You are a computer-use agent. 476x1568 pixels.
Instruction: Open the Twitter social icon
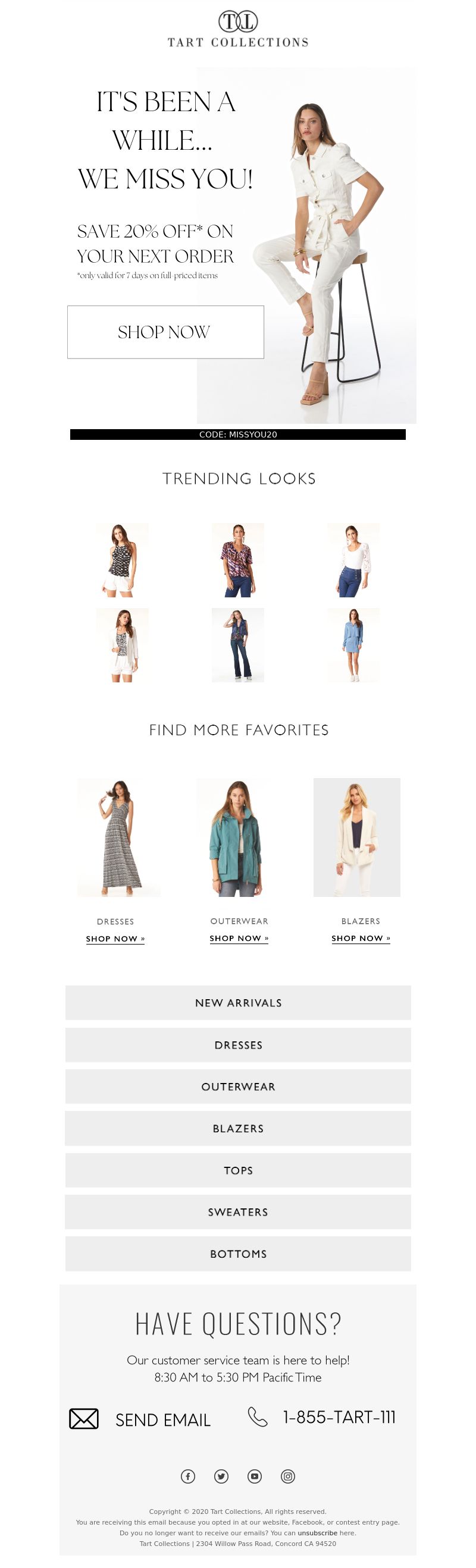pyautogui.click(x=221, y=1475)
